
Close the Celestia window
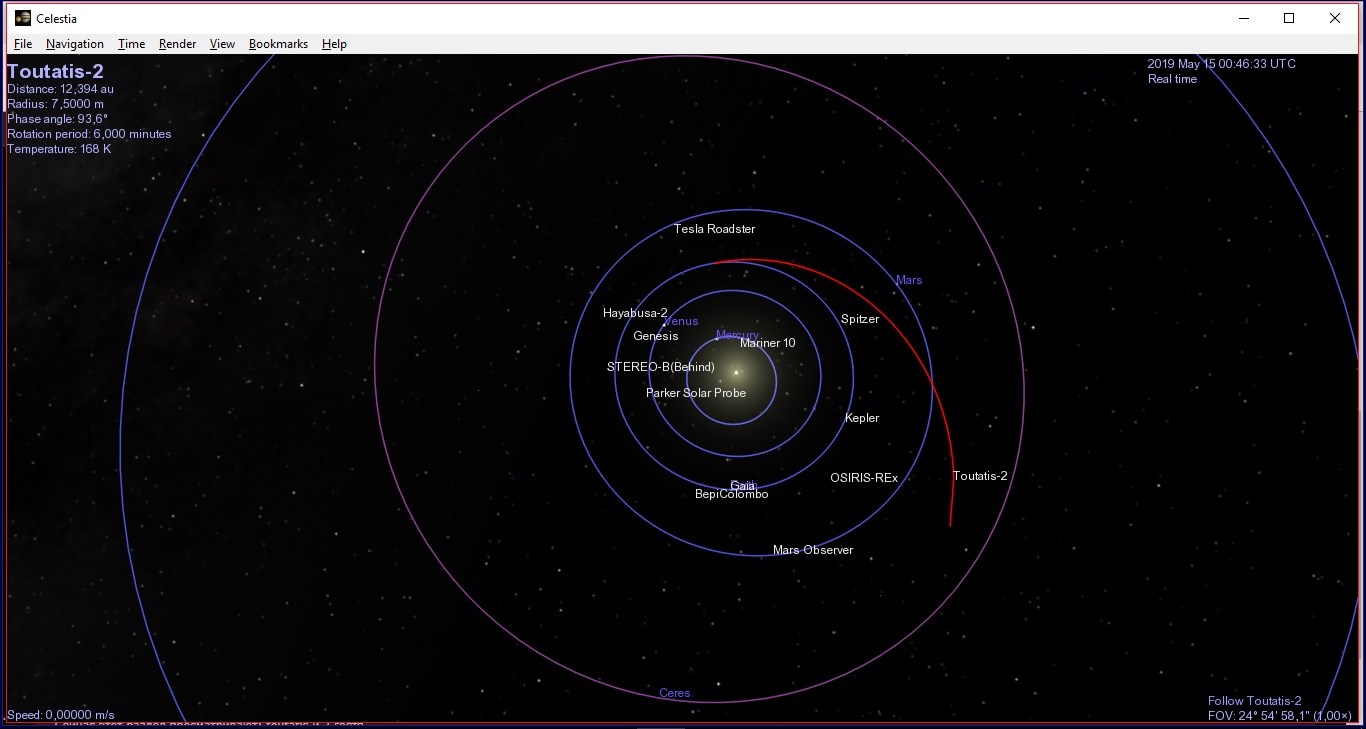point(1335,18)
